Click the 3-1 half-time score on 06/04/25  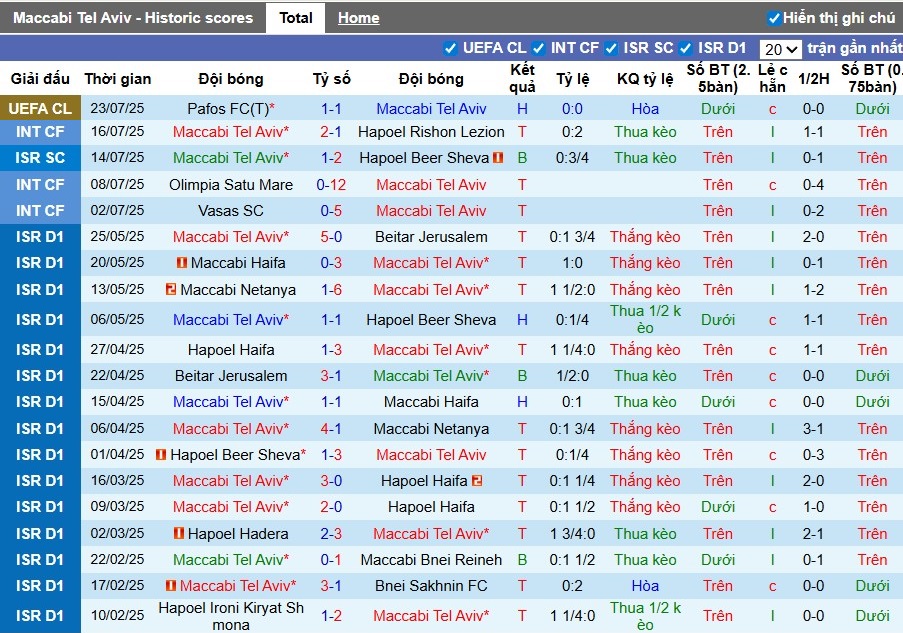[813, 429]
